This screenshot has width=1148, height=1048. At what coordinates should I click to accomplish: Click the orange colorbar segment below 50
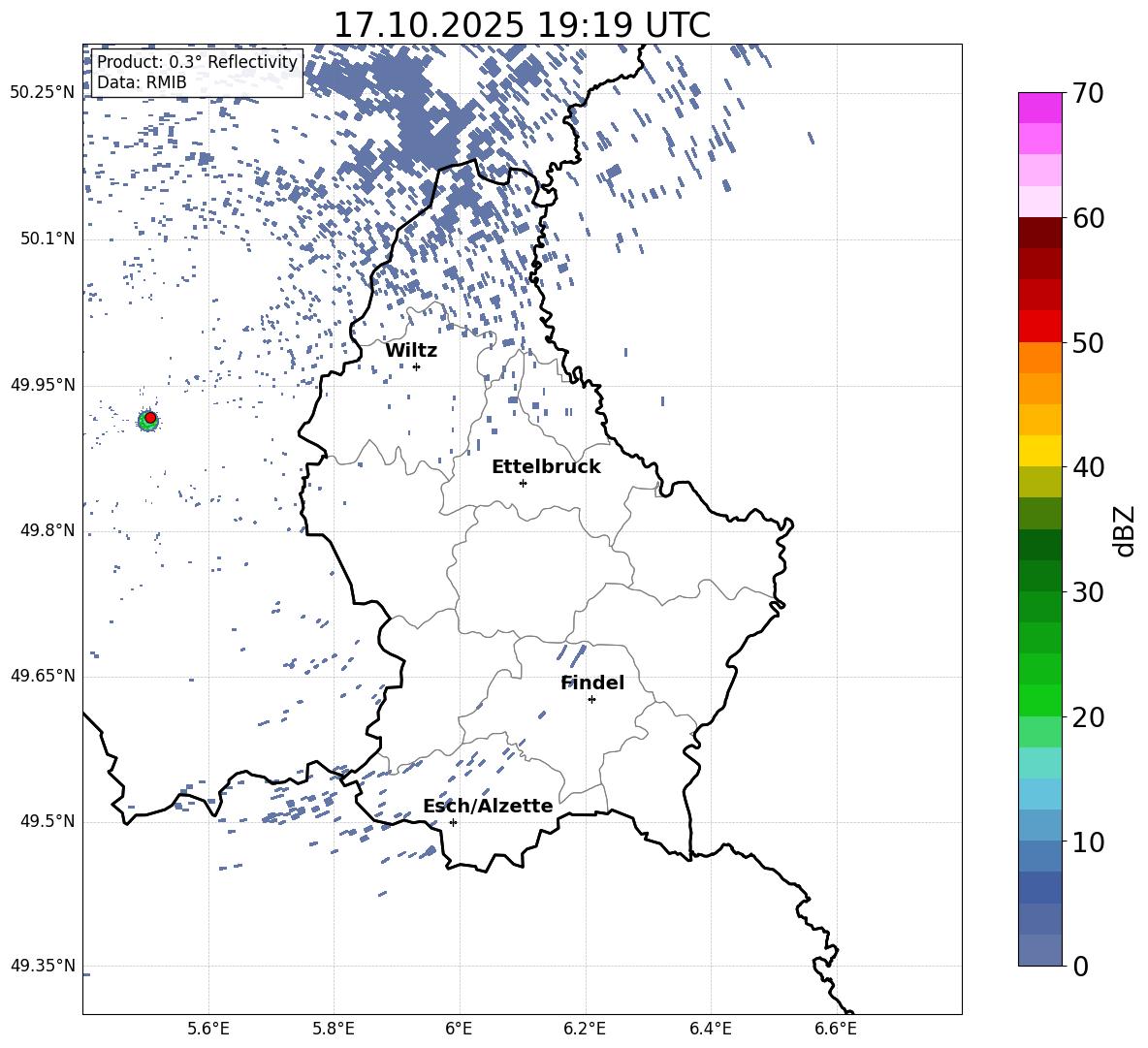point(1039,357)
